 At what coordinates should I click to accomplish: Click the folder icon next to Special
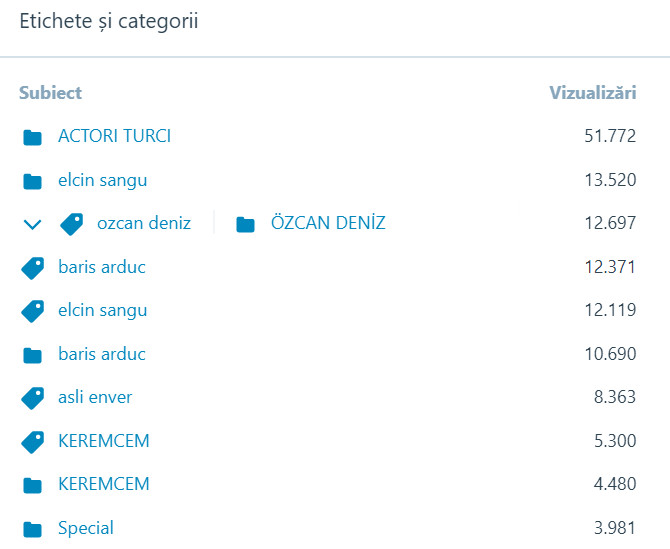[x=33, y=529]
